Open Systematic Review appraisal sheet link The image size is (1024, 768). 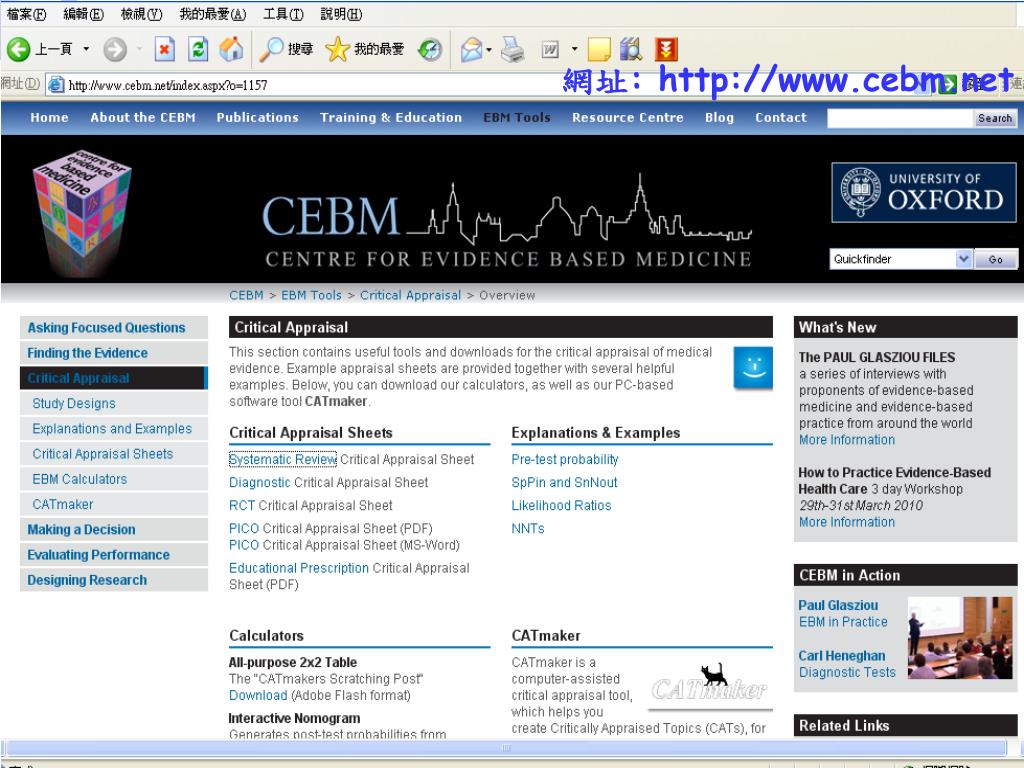point(283,459)
